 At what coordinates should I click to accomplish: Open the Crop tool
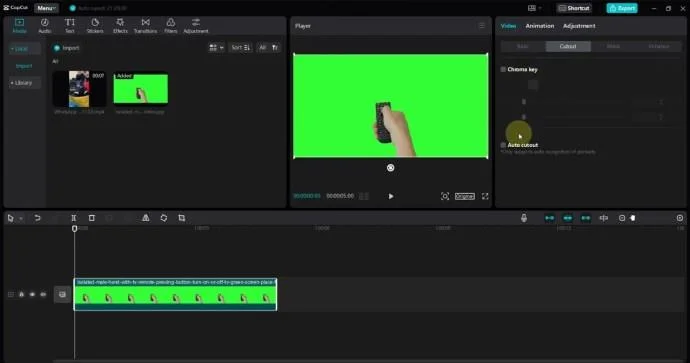coord(182,218)
